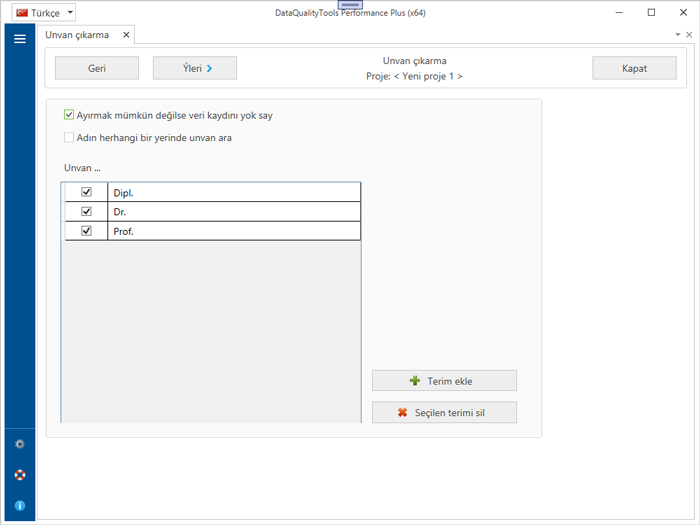Select the Dipl. term cell
The height and width of the screenshot is (525, 700).
click(234, 192)
